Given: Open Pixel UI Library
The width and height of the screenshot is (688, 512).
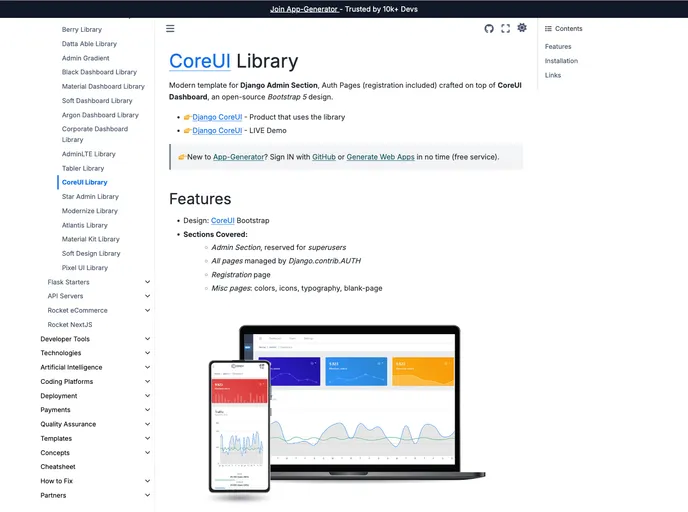Looking at the screenshot, I should coord(85,268).
